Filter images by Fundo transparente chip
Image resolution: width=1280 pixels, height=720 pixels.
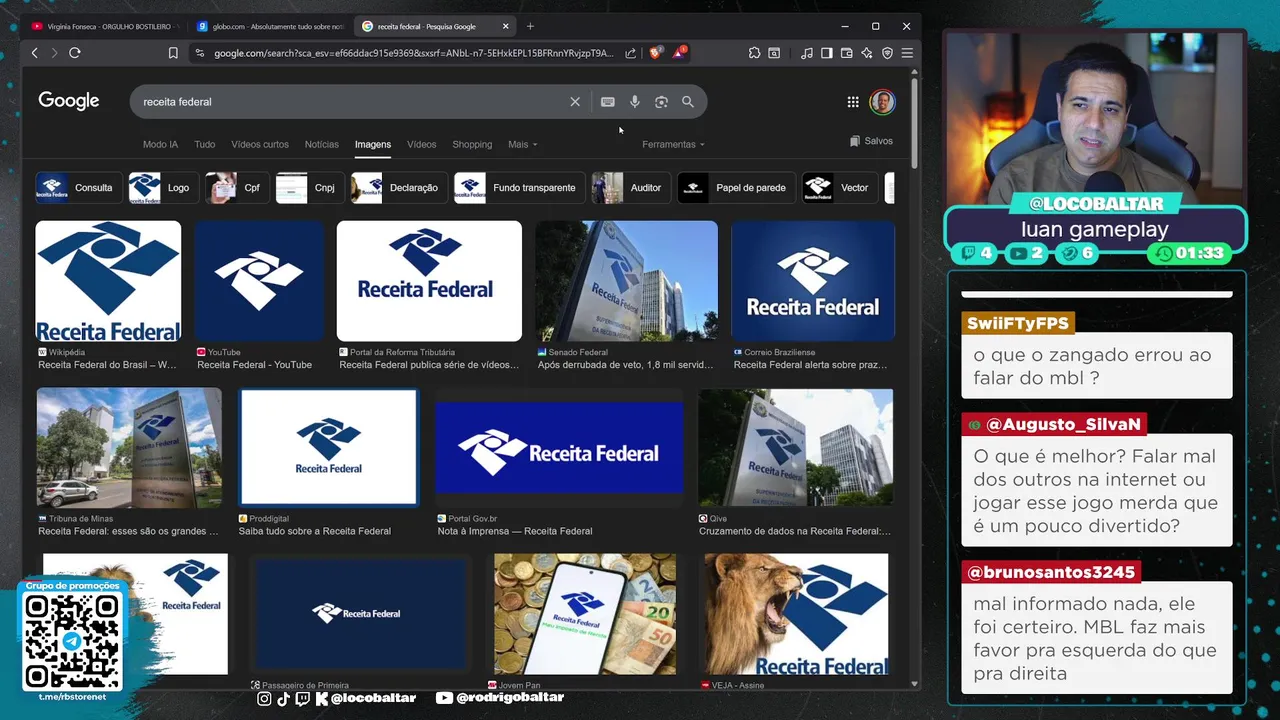tap(519, 188)
